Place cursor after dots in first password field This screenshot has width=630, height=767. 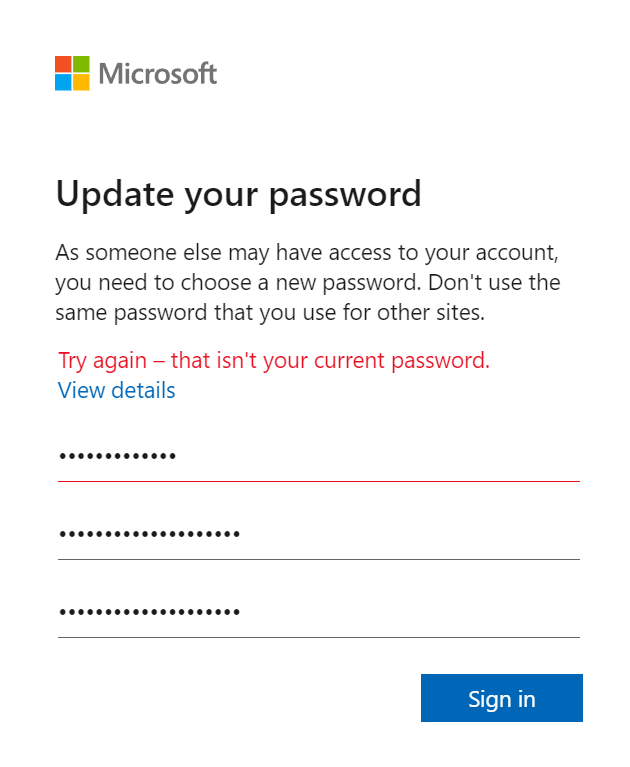[179, 456]
